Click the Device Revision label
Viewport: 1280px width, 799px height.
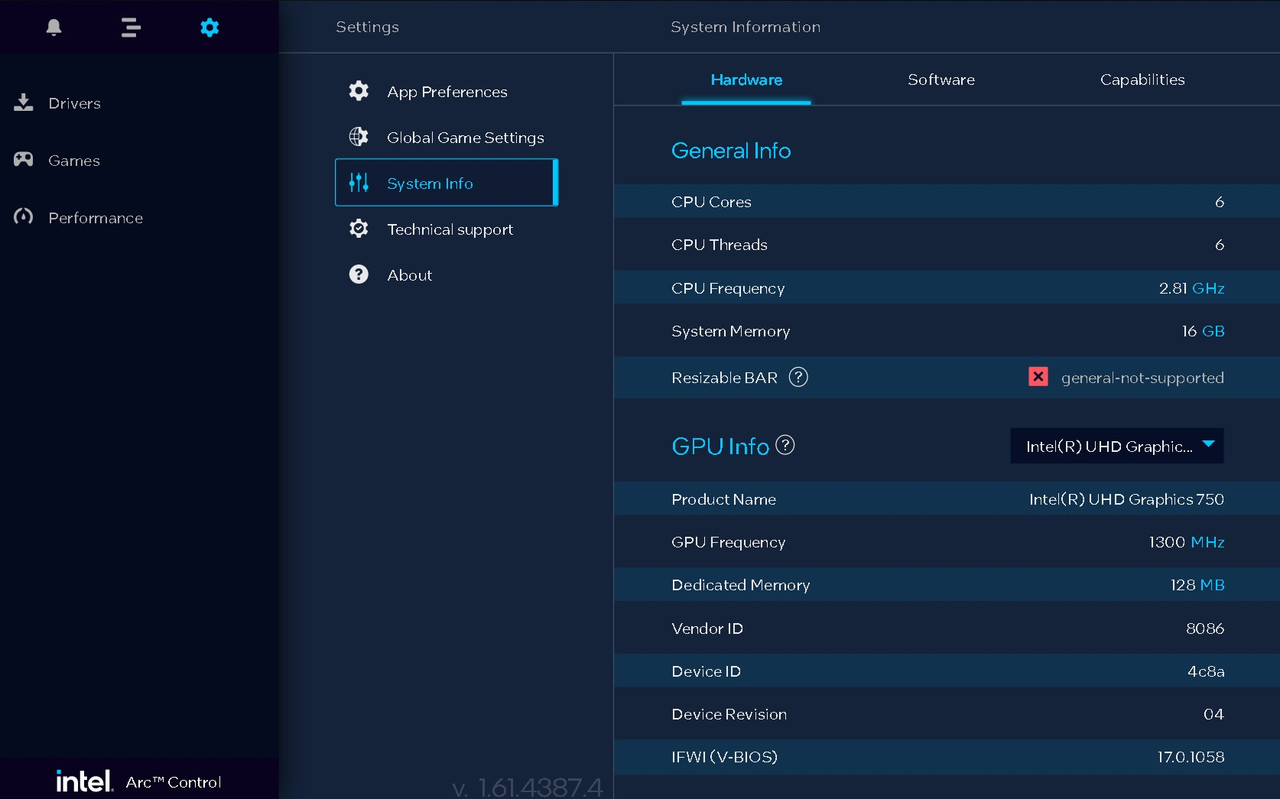(729, 714)
